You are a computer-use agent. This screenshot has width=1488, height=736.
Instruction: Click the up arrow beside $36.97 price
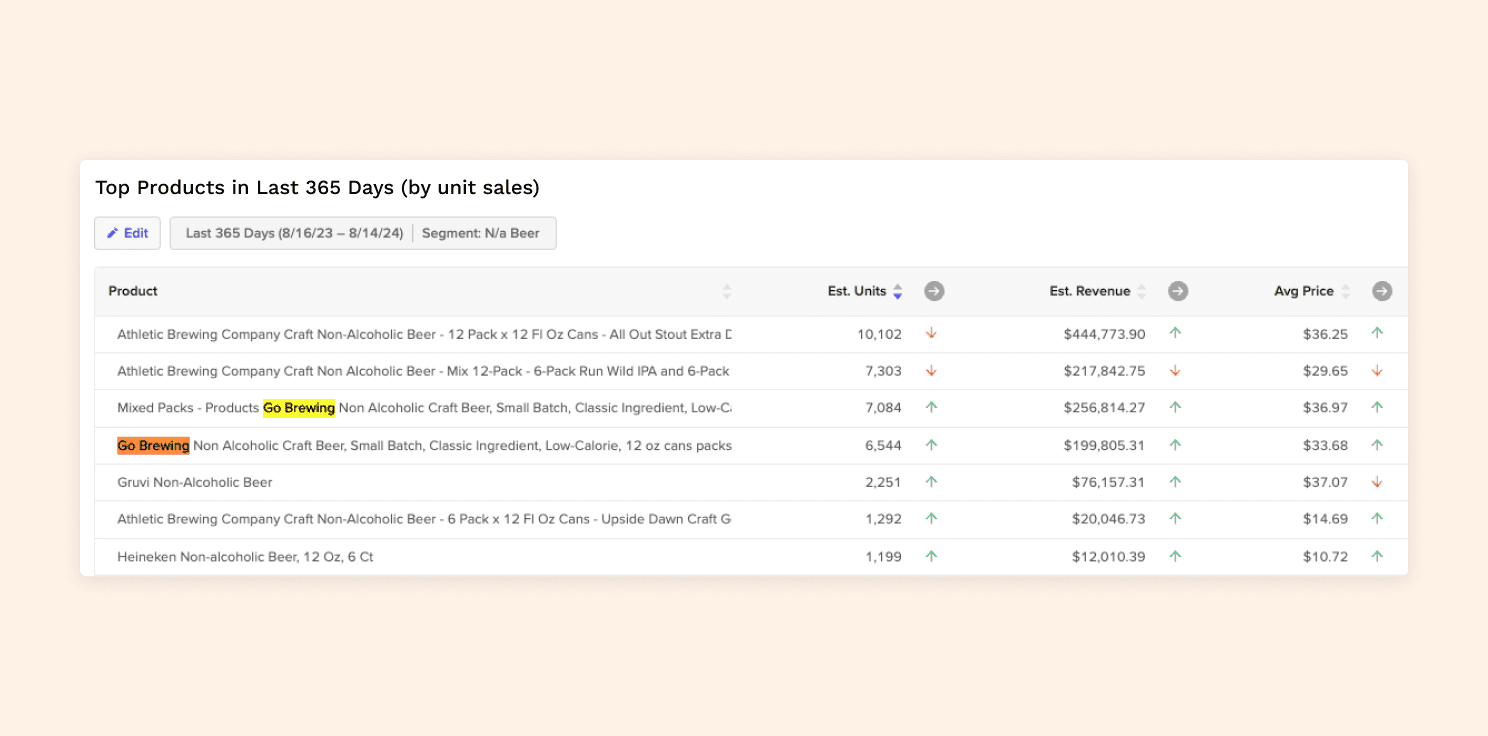pyautogui.click(x=1377, y=407)
